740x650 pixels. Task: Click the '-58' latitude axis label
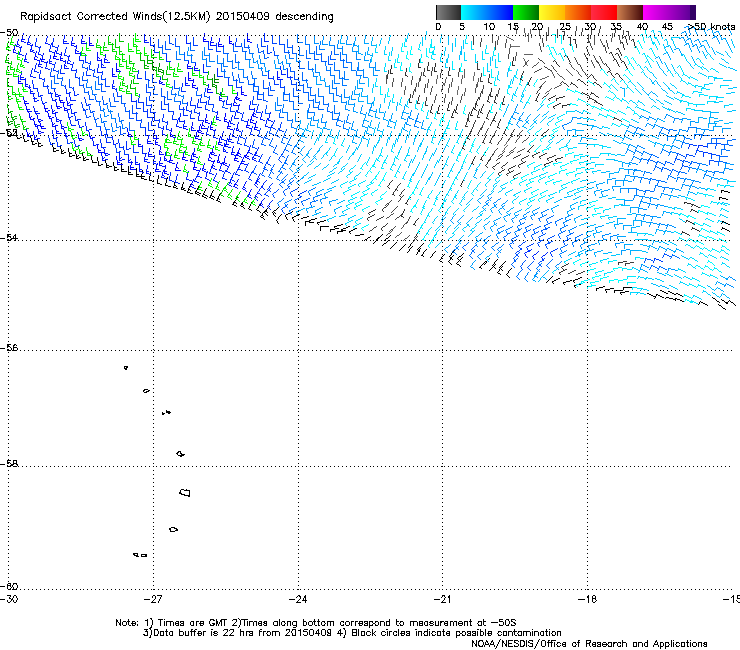click(9, 464)
